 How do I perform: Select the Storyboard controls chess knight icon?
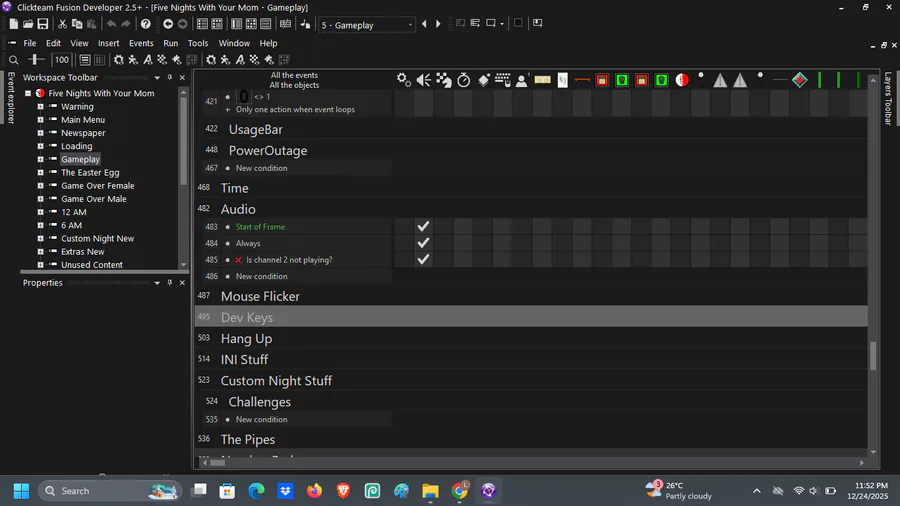click(x=444, y=80)
